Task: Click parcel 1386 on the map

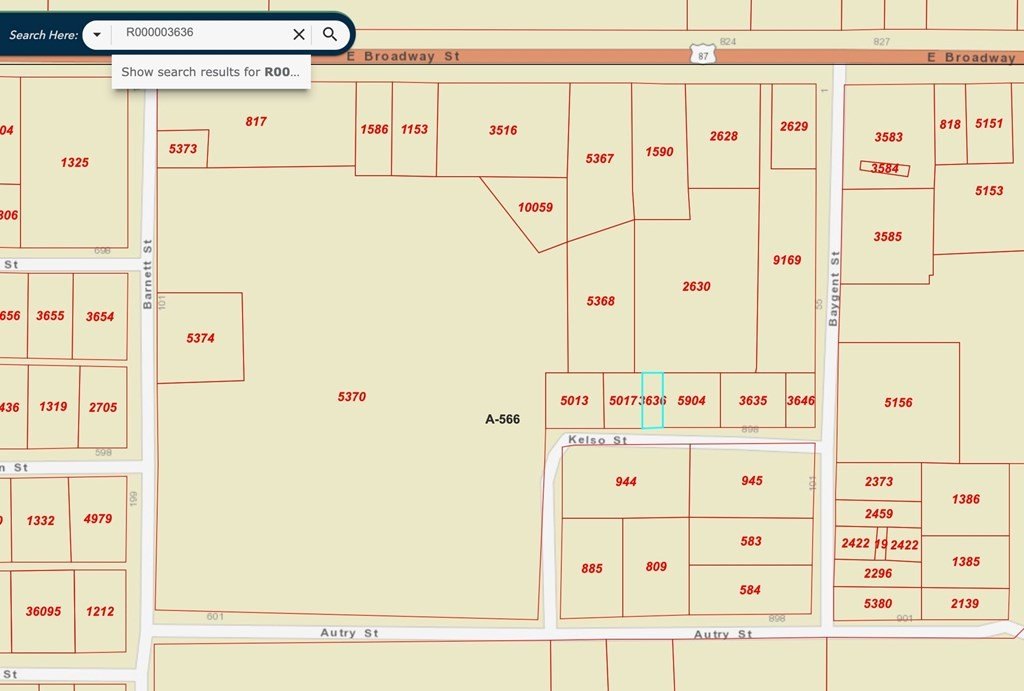Action: (965, 499)
